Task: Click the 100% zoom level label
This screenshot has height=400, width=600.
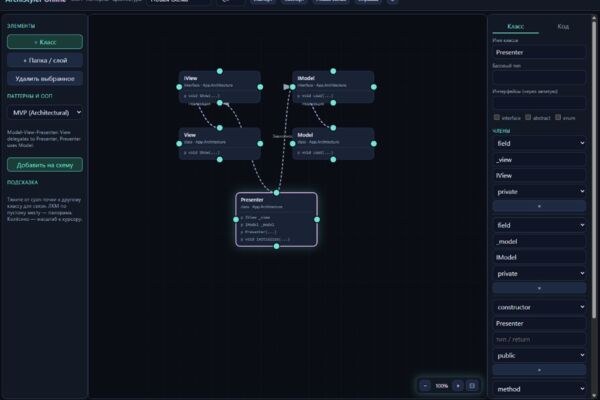Action: [x=442, y=386]
